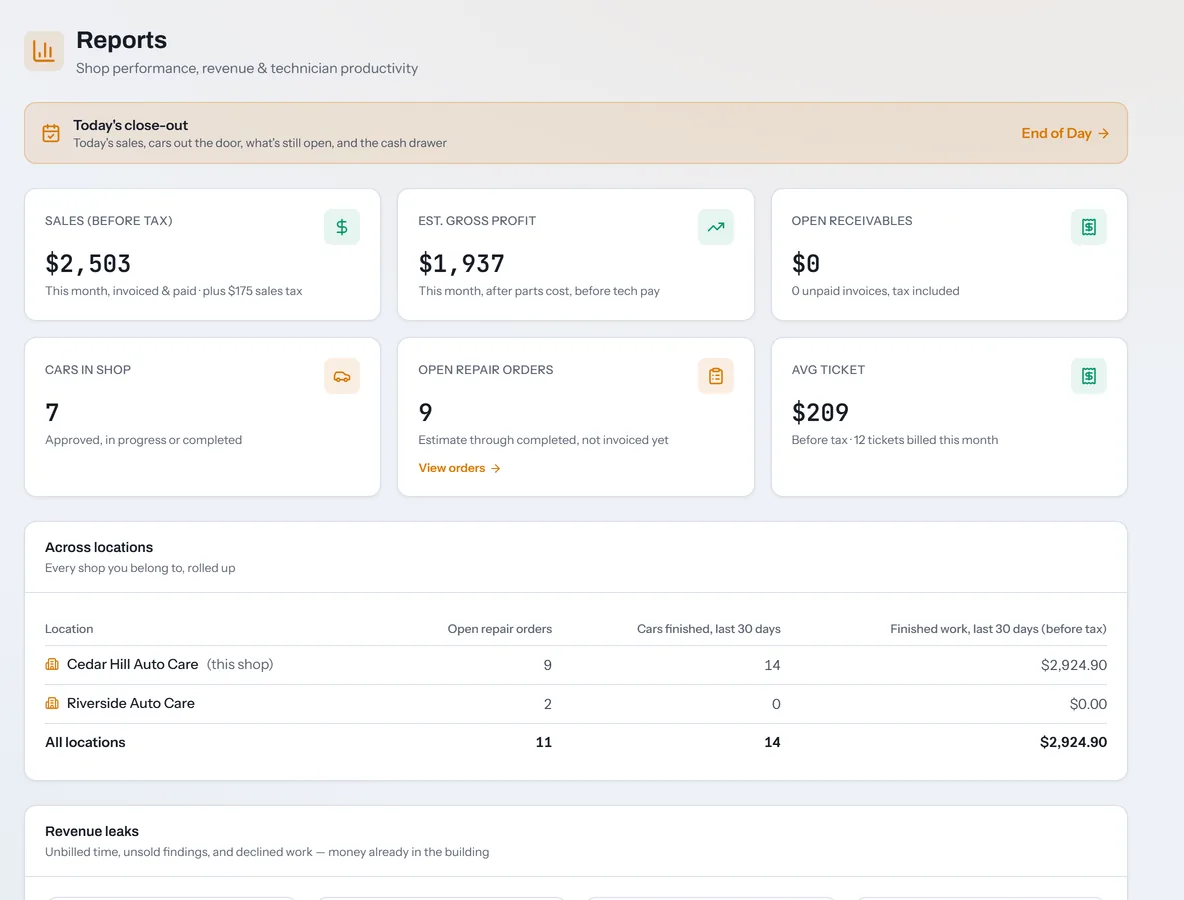Click the building icon beside Cedar Hill Auto Care

(52, 664)
